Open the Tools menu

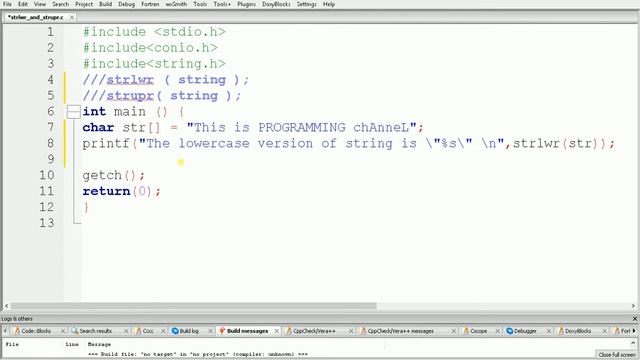pos(200,4)
